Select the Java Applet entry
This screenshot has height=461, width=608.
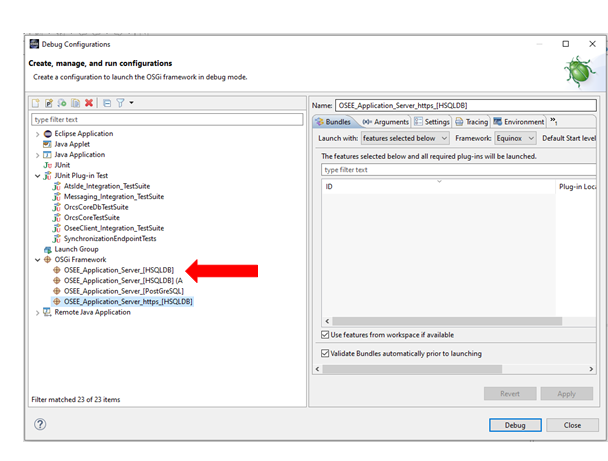[72, 144]
